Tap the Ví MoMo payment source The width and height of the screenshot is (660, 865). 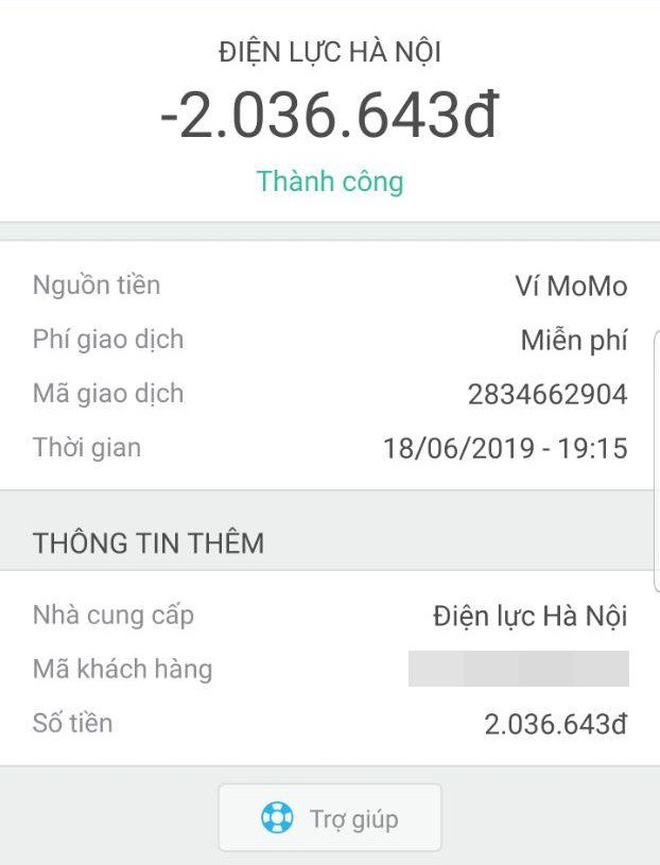coord(571,287)
